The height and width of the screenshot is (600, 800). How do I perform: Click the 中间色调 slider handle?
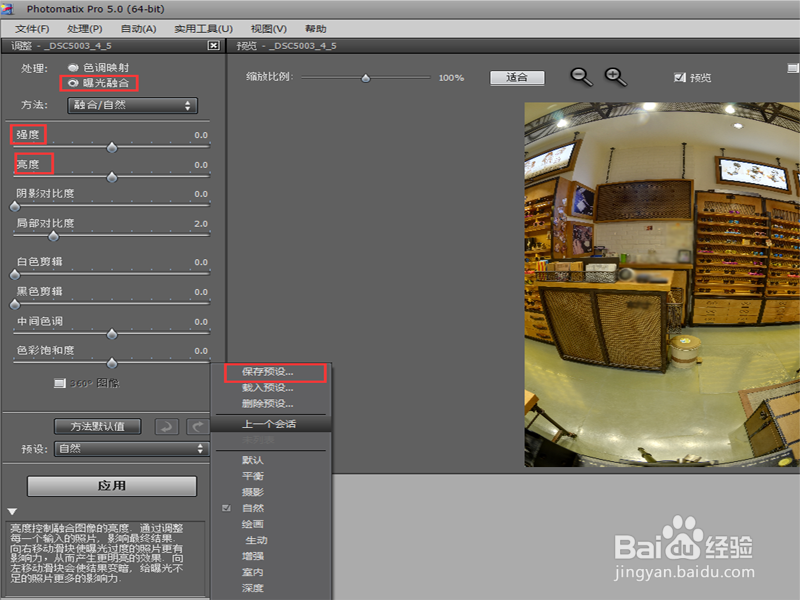click(112, 334)
